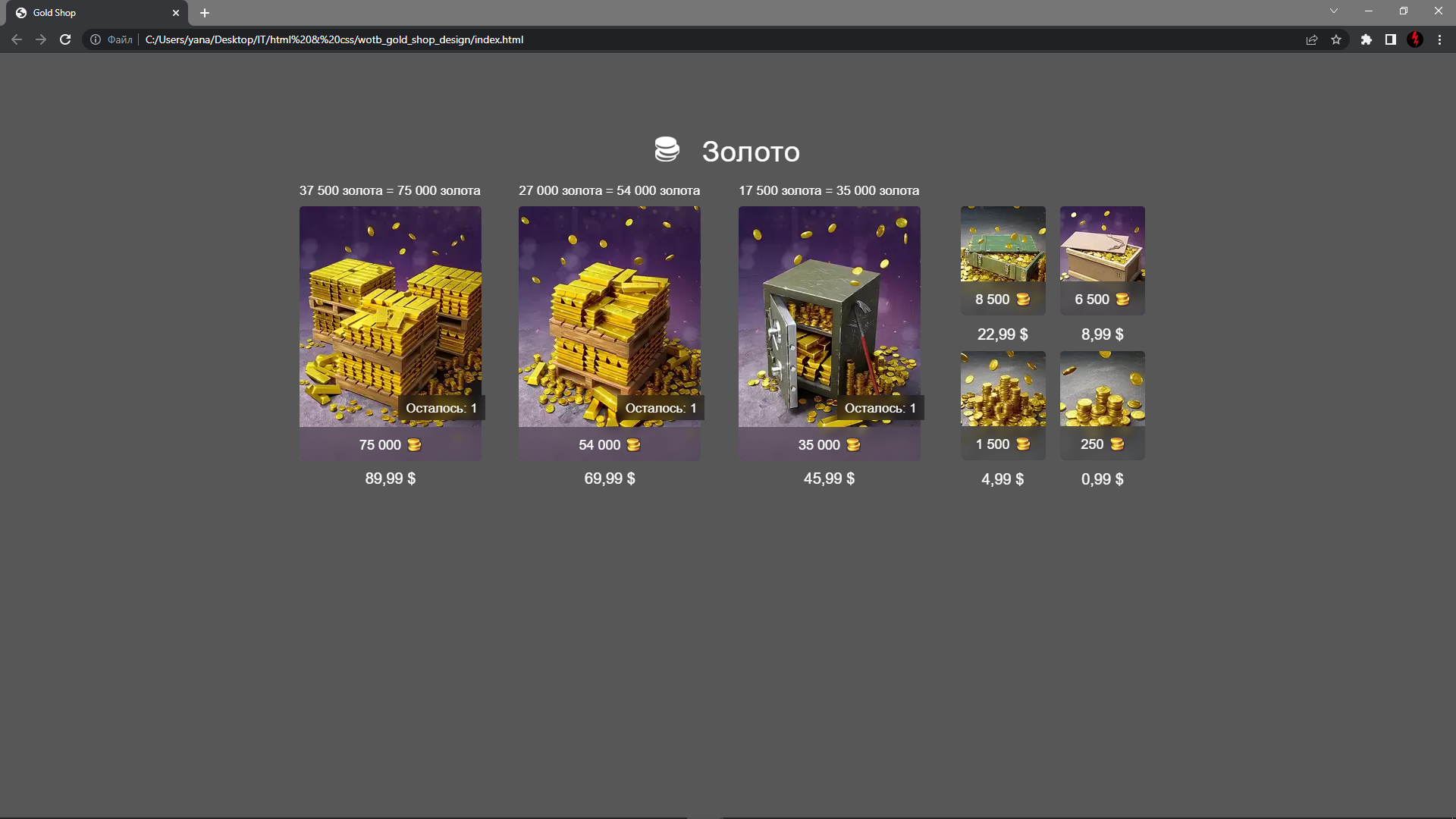Screen dimensions: 1456x819
Task: Click the coin icon next to 54 000
Action: click(633, 445)
